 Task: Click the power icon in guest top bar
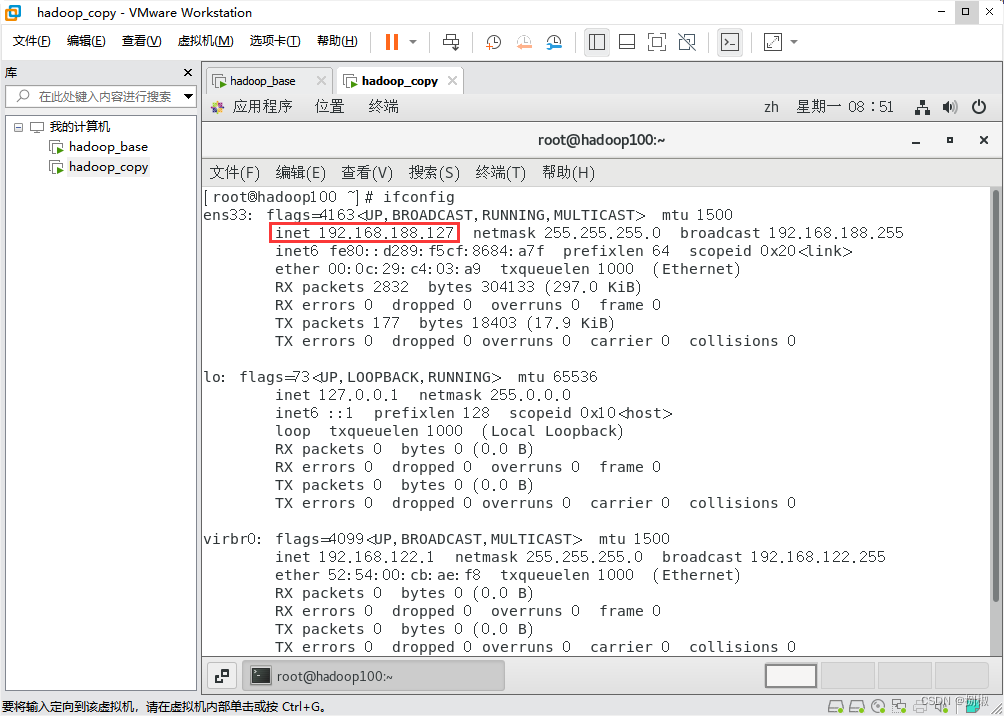[x=978, y=107]
